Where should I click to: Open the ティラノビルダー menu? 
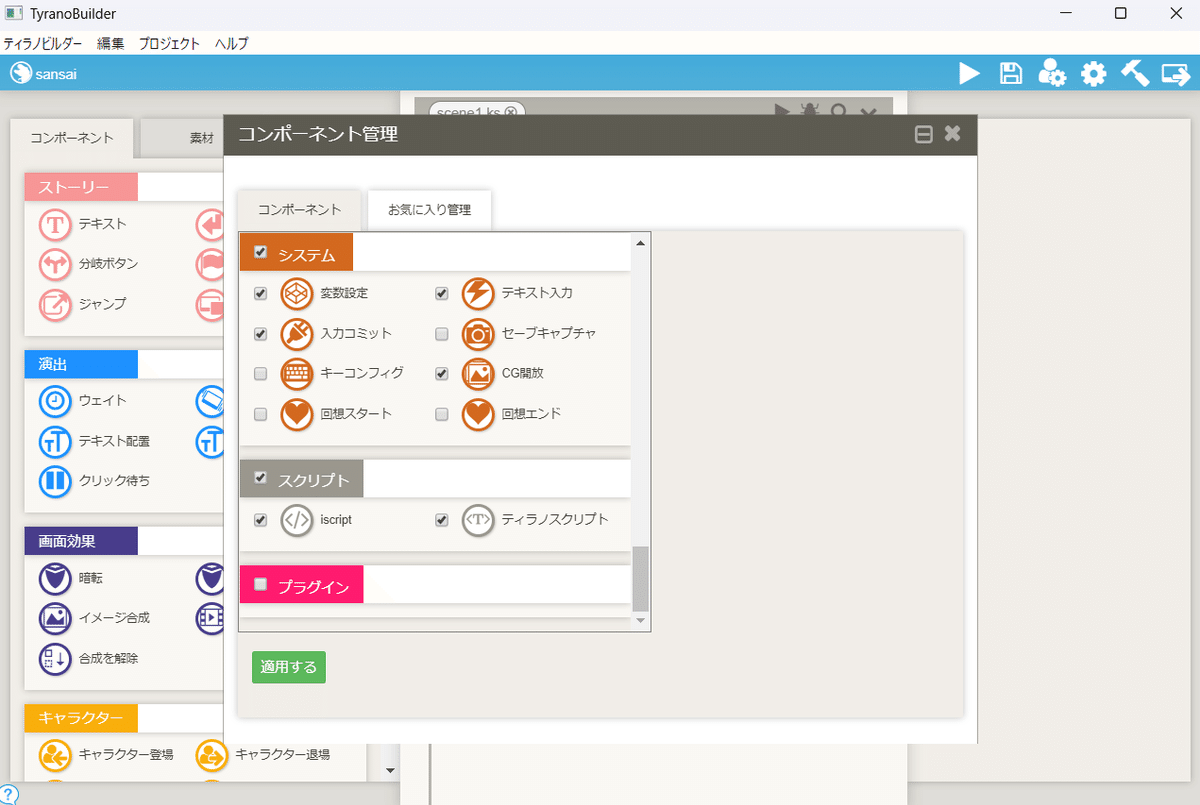43,44
